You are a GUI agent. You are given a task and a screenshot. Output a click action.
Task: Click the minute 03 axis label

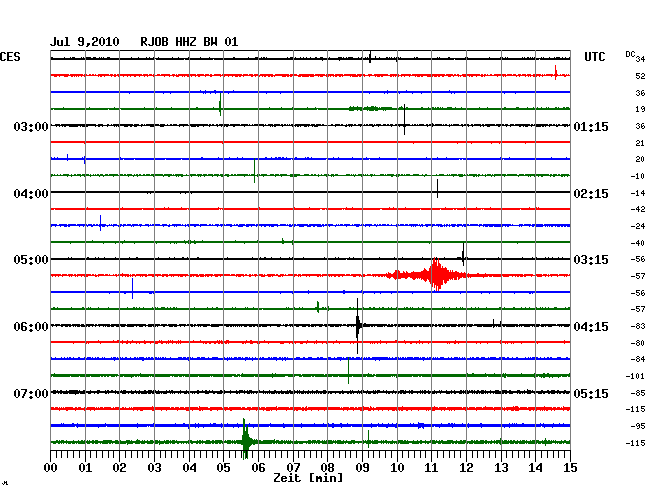[x=154, y=468]
